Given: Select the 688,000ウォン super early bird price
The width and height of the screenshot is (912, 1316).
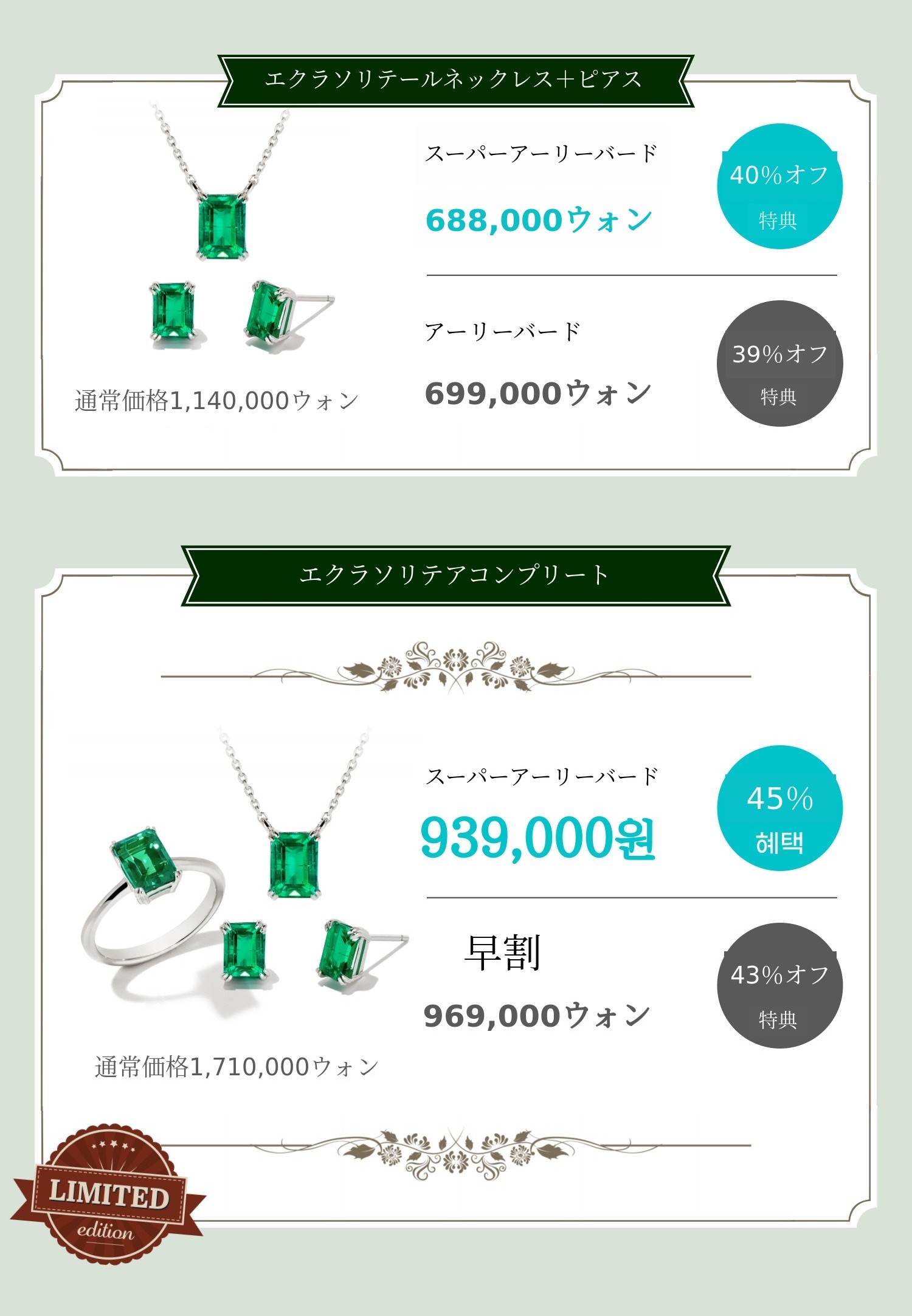Looking at the screenshot, I should pyautogui.click(x=539, y=220).
